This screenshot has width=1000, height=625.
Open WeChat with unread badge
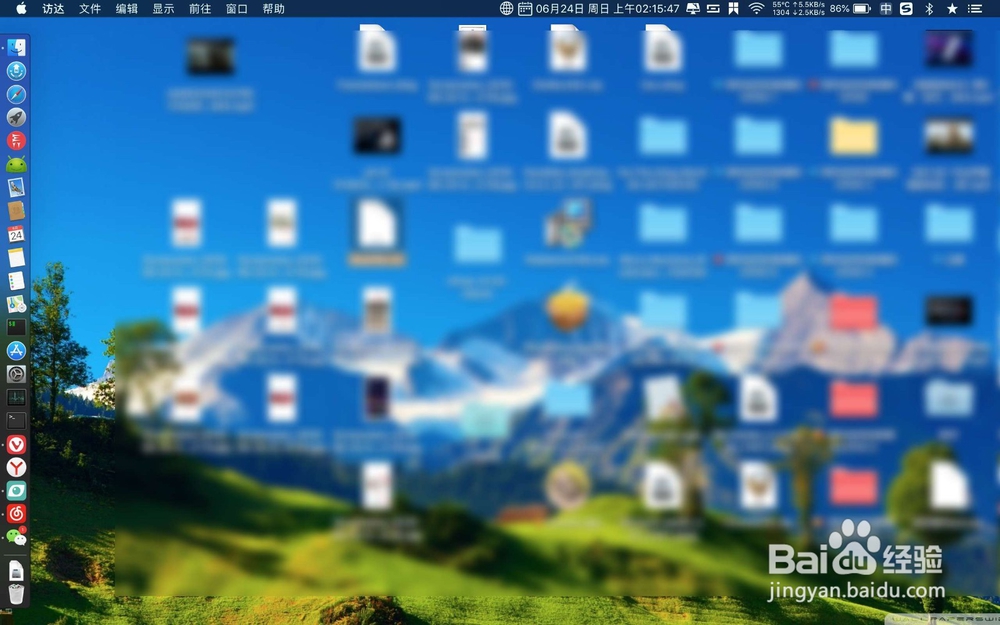tap(16, 536)
